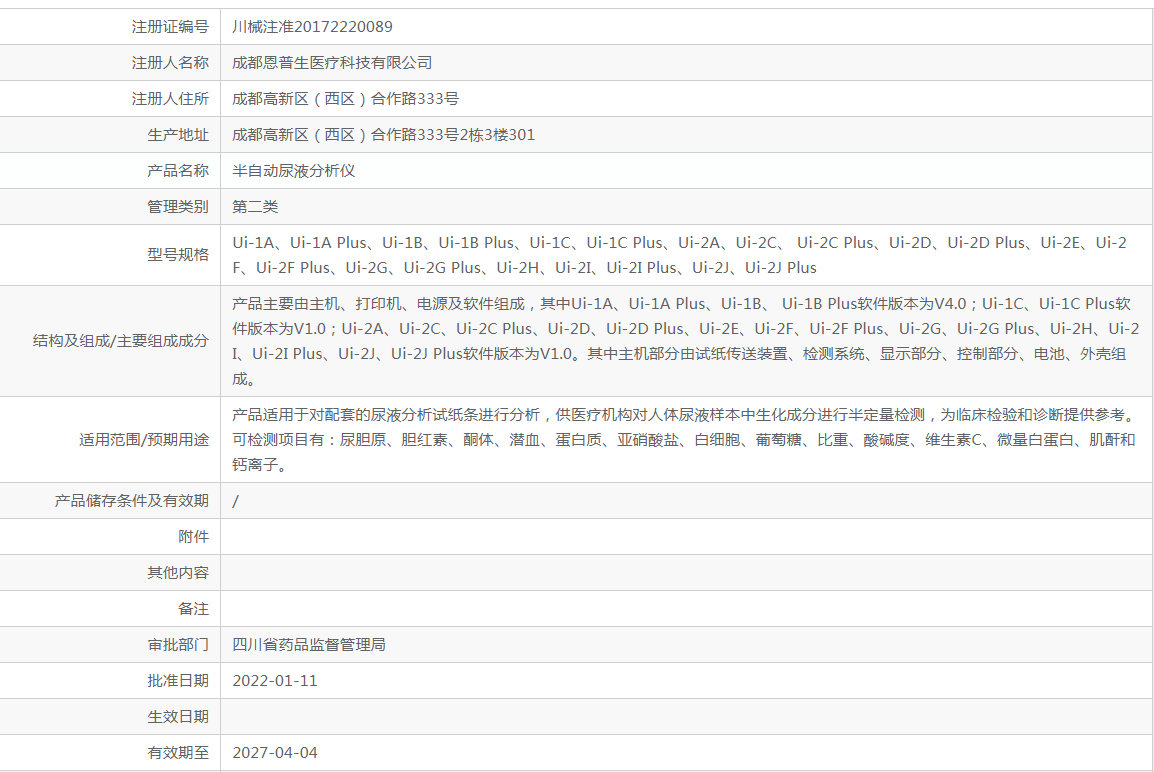Click the 批准日期 label
Screen dimensions: 1154x772
click(178, 681)
